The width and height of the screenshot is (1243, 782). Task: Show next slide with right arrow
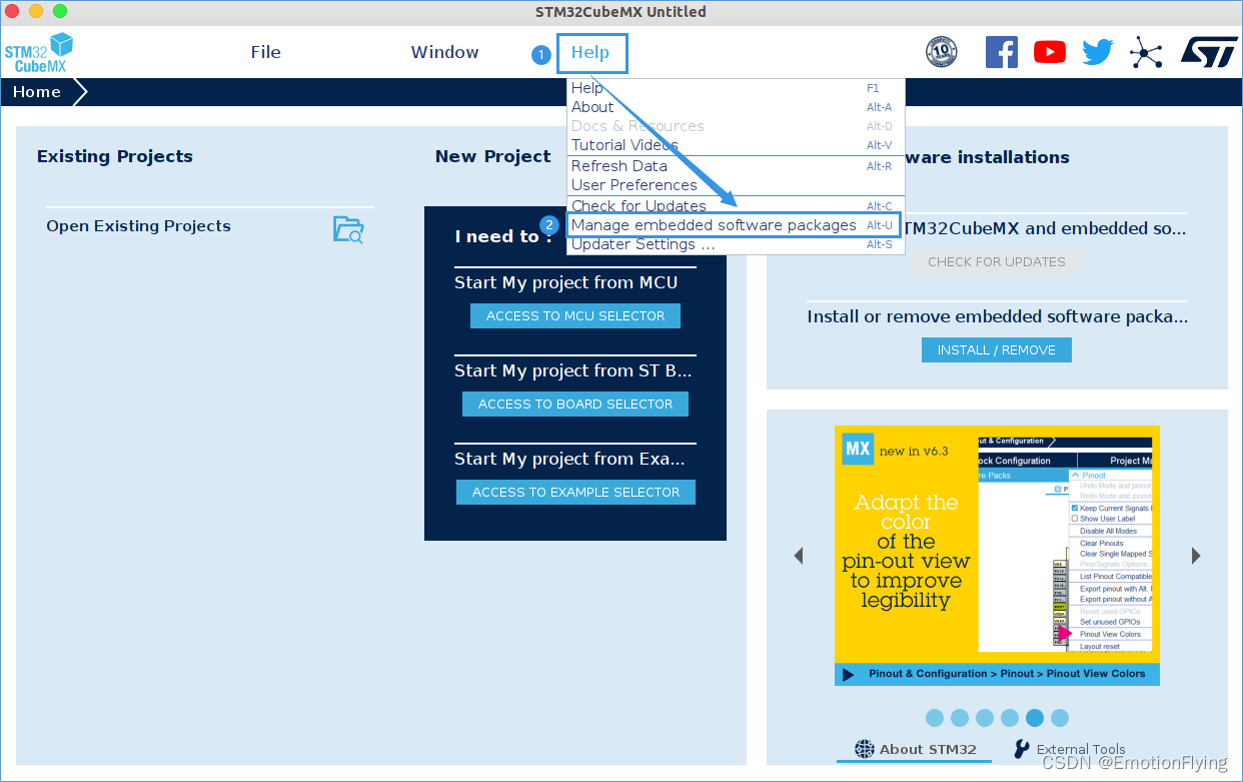[x=1196, y=555]
